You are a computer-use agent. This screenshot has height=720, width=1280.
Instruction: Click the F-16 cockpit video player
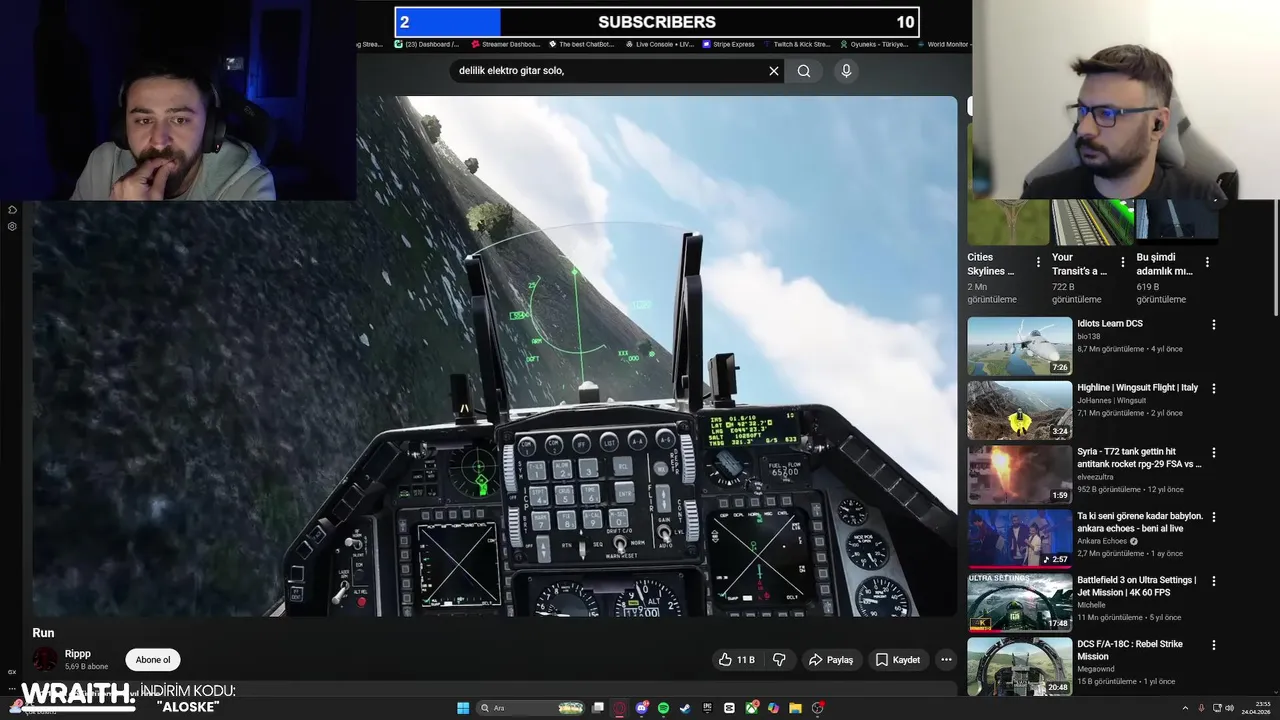tap(495, 356)
